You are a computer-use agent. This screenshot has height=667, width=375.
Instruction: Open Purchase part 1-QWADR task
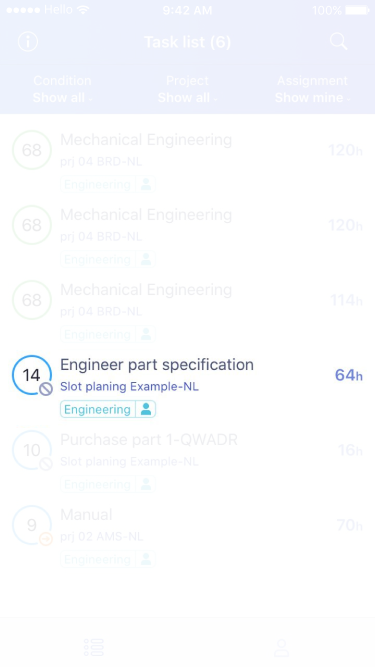(188, 462)
